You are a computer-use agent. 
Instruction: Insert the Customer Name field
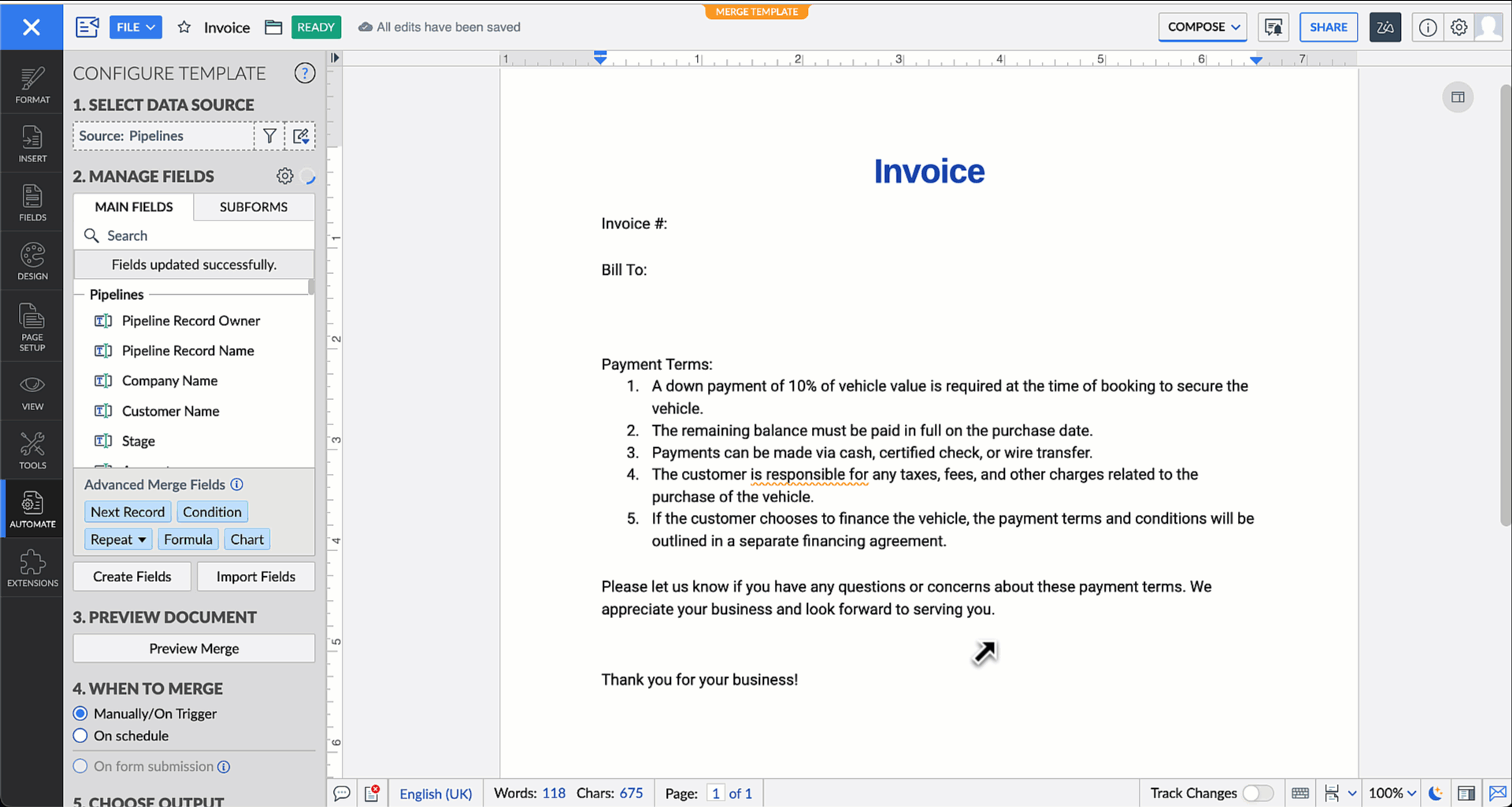[171, 411]
